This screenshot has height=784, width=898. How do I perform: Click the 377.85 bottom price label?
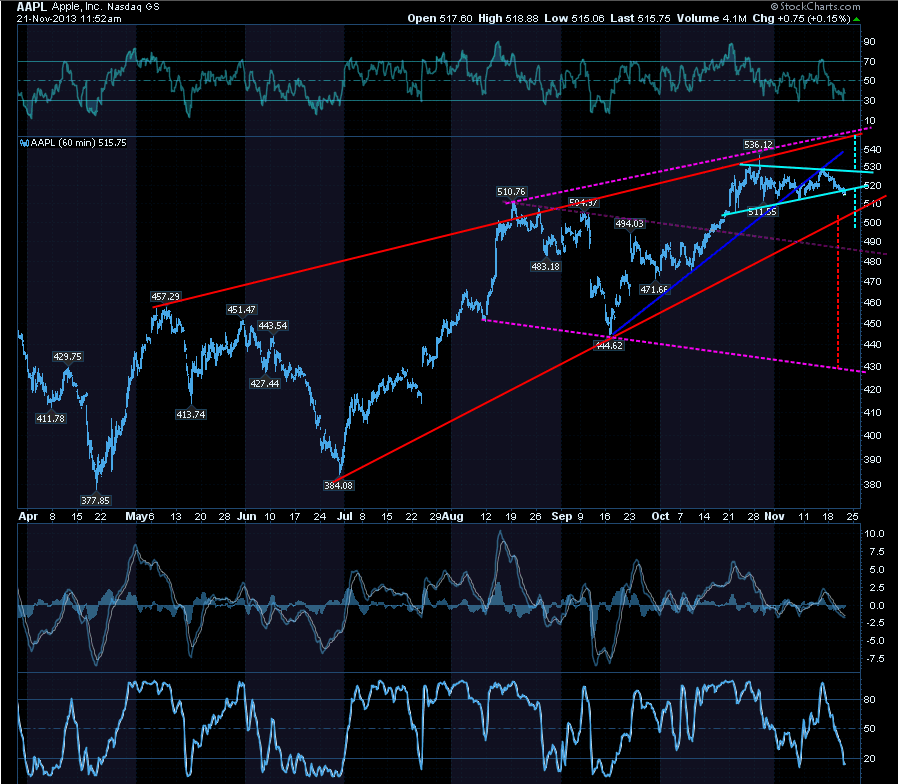(95, 500)
